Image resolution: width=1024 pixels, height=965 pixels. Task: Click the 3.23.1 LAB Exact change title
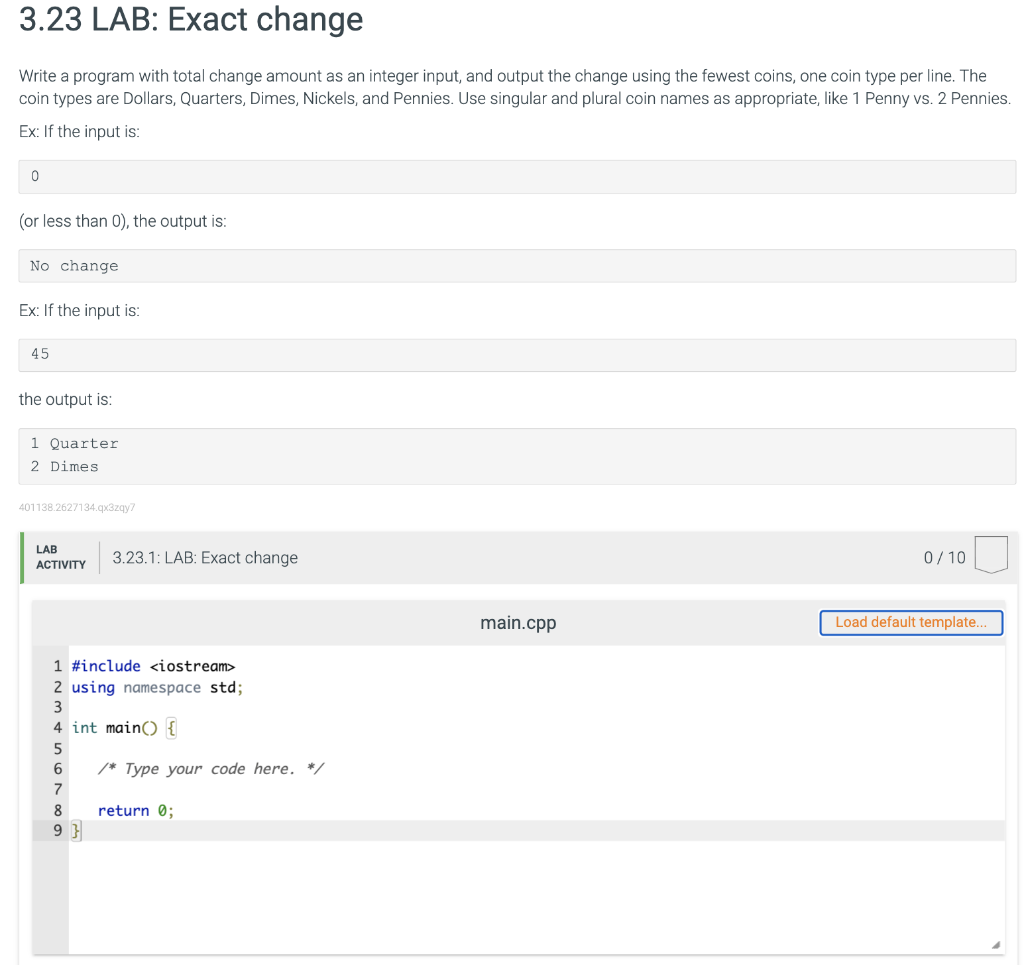coord(205,557)
